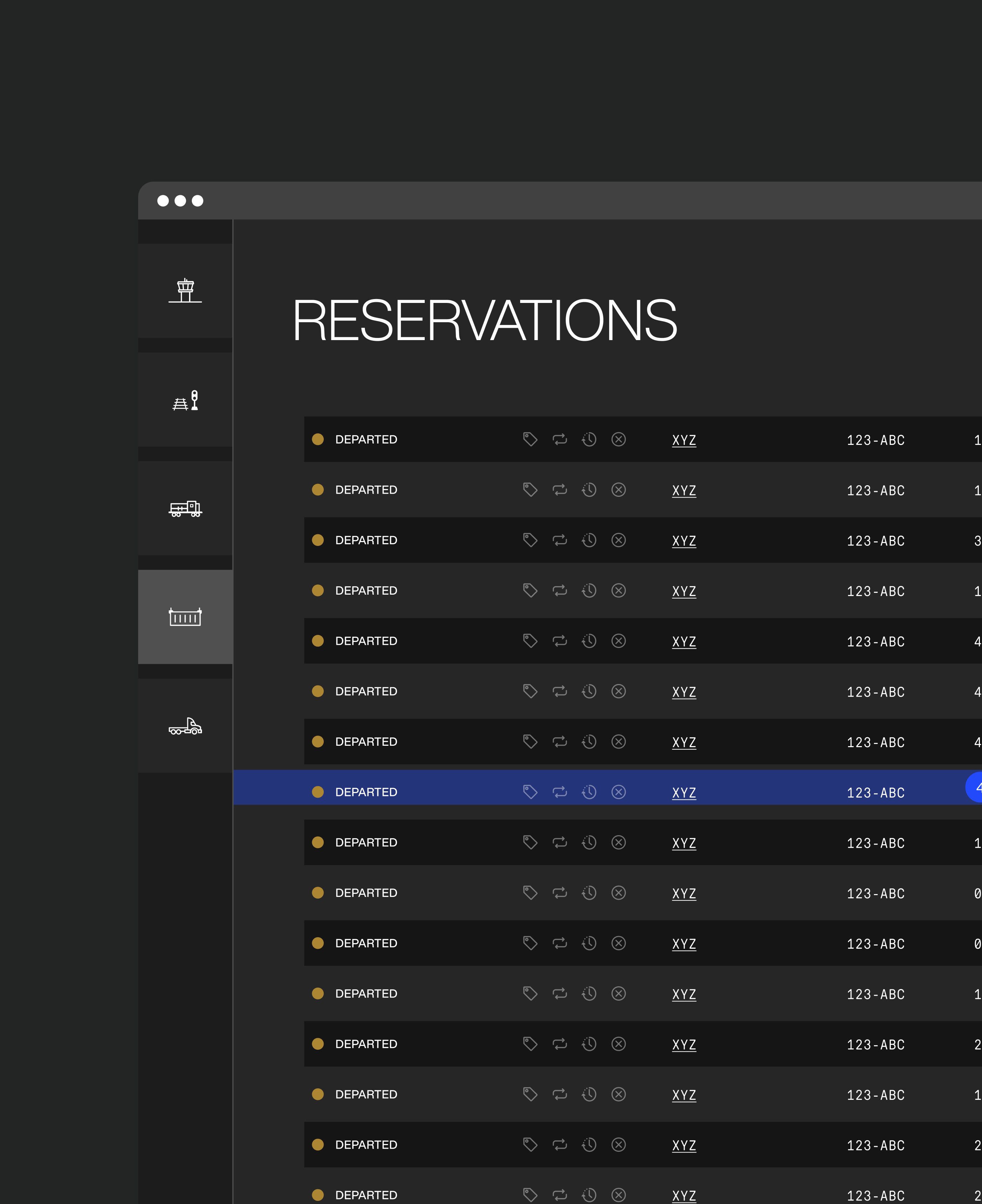The height and width of the screenshot is (1204, 982).
Task: Click the RESERVATIONS page heading
Action: (484, 321)
